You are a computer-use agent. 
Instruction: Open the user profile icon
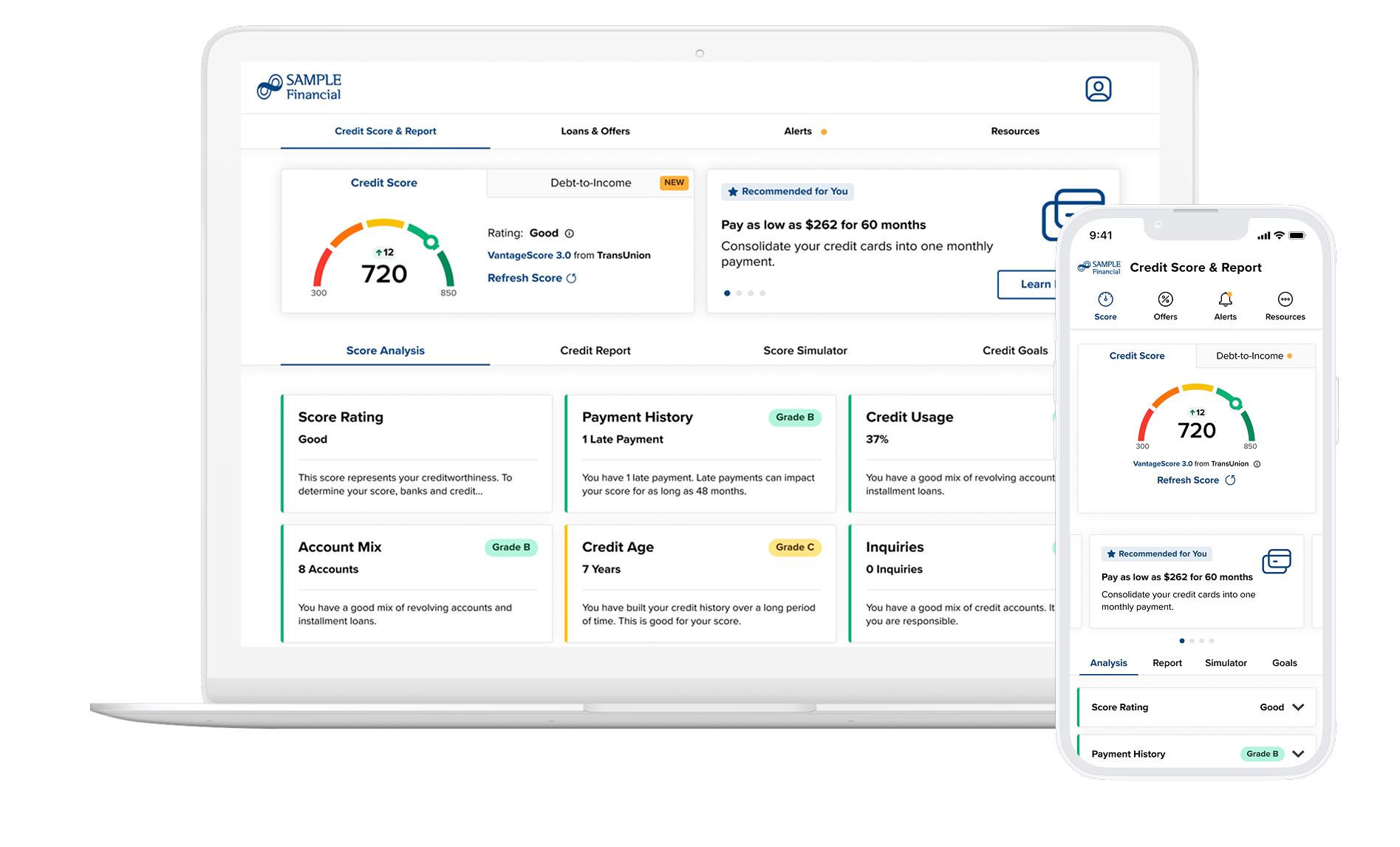(1098, 89)
